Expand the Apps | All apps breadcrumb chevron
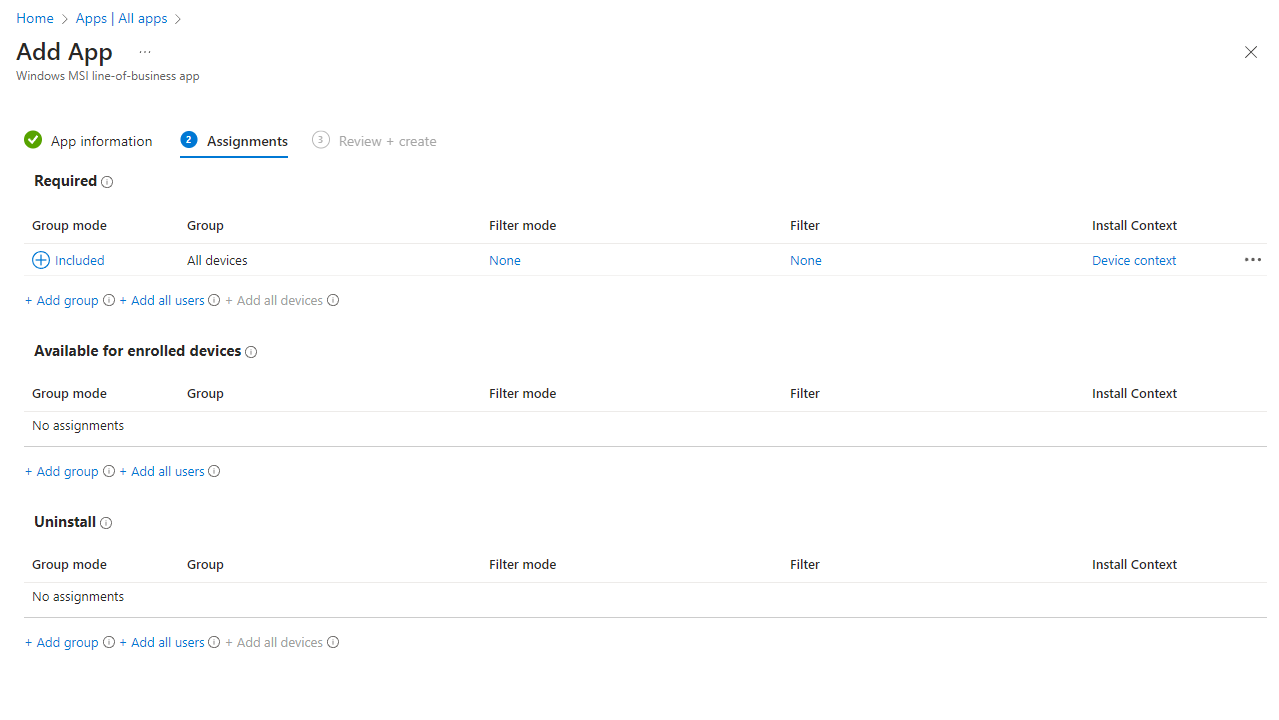Image resolution: width=1279 pixels, height=720 pixels. (178, 19)
